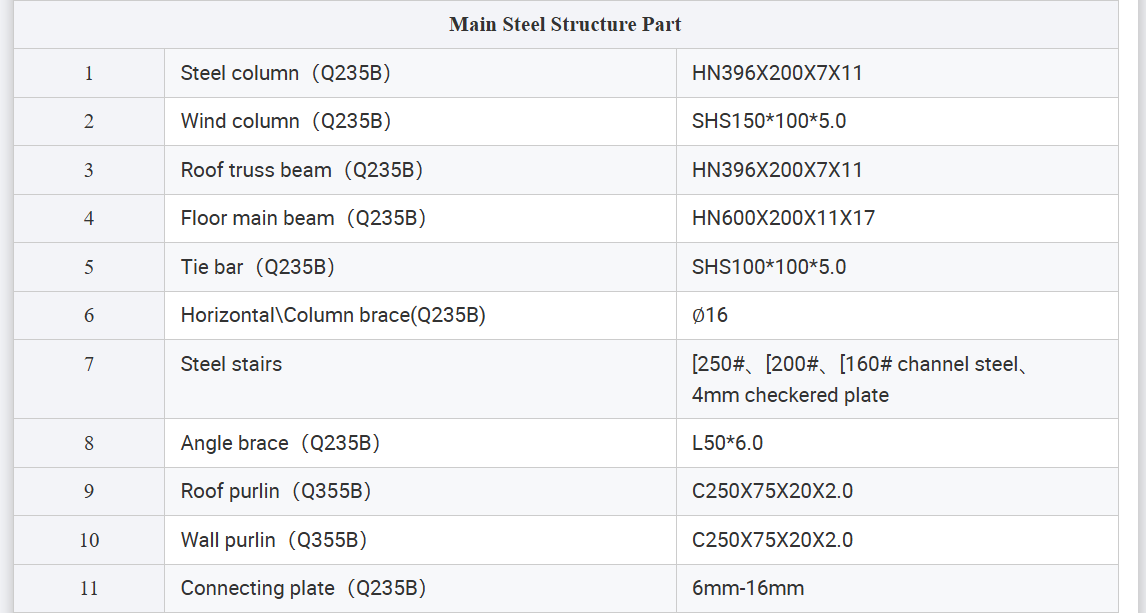Select the 'Ø16' specification cell
This screenshot has height=613, width=1146.
(x=710, y=315)
